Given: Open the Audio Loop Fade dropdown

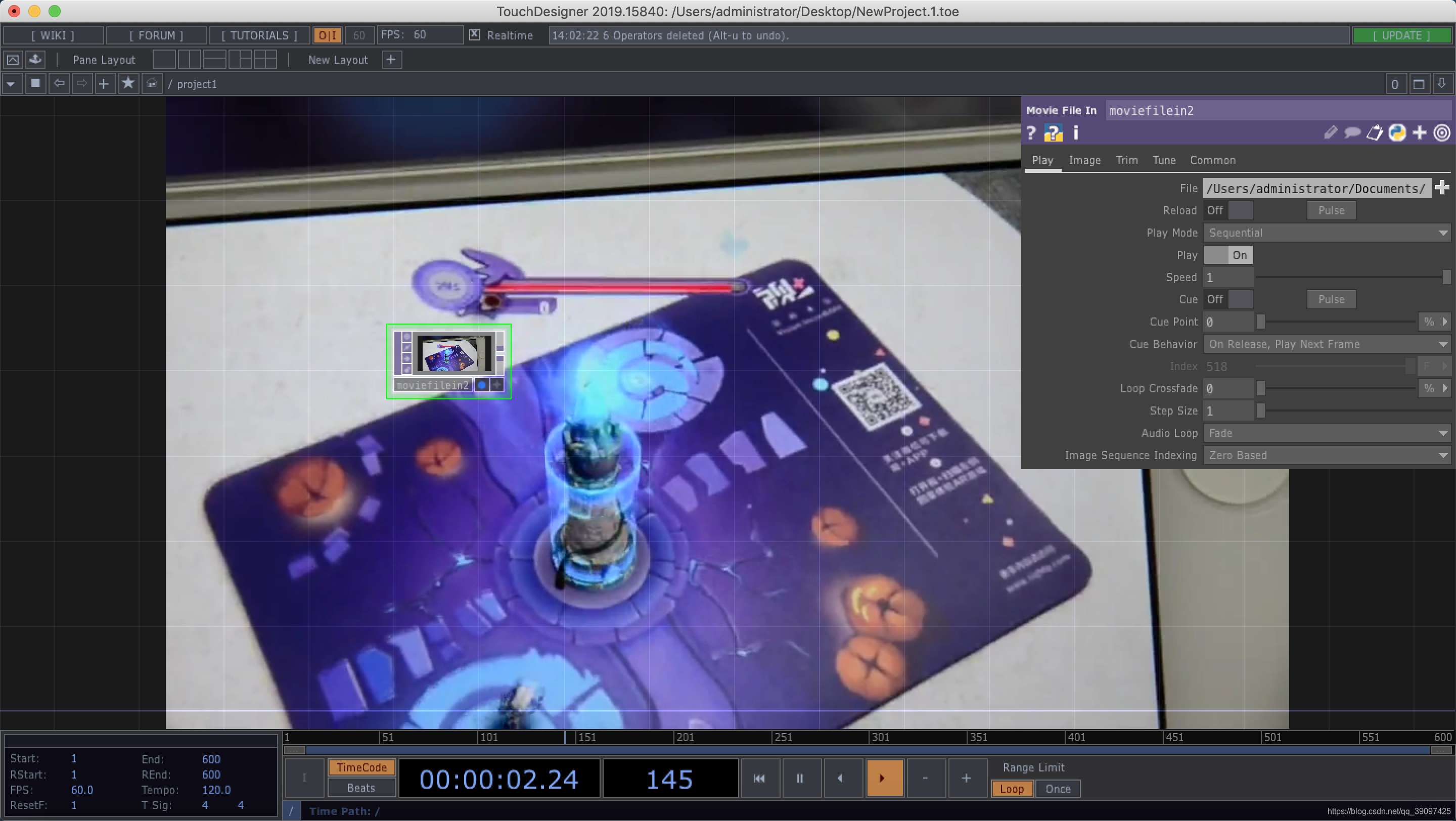Looking at the screenshot, I should [x=1327, y=433].
